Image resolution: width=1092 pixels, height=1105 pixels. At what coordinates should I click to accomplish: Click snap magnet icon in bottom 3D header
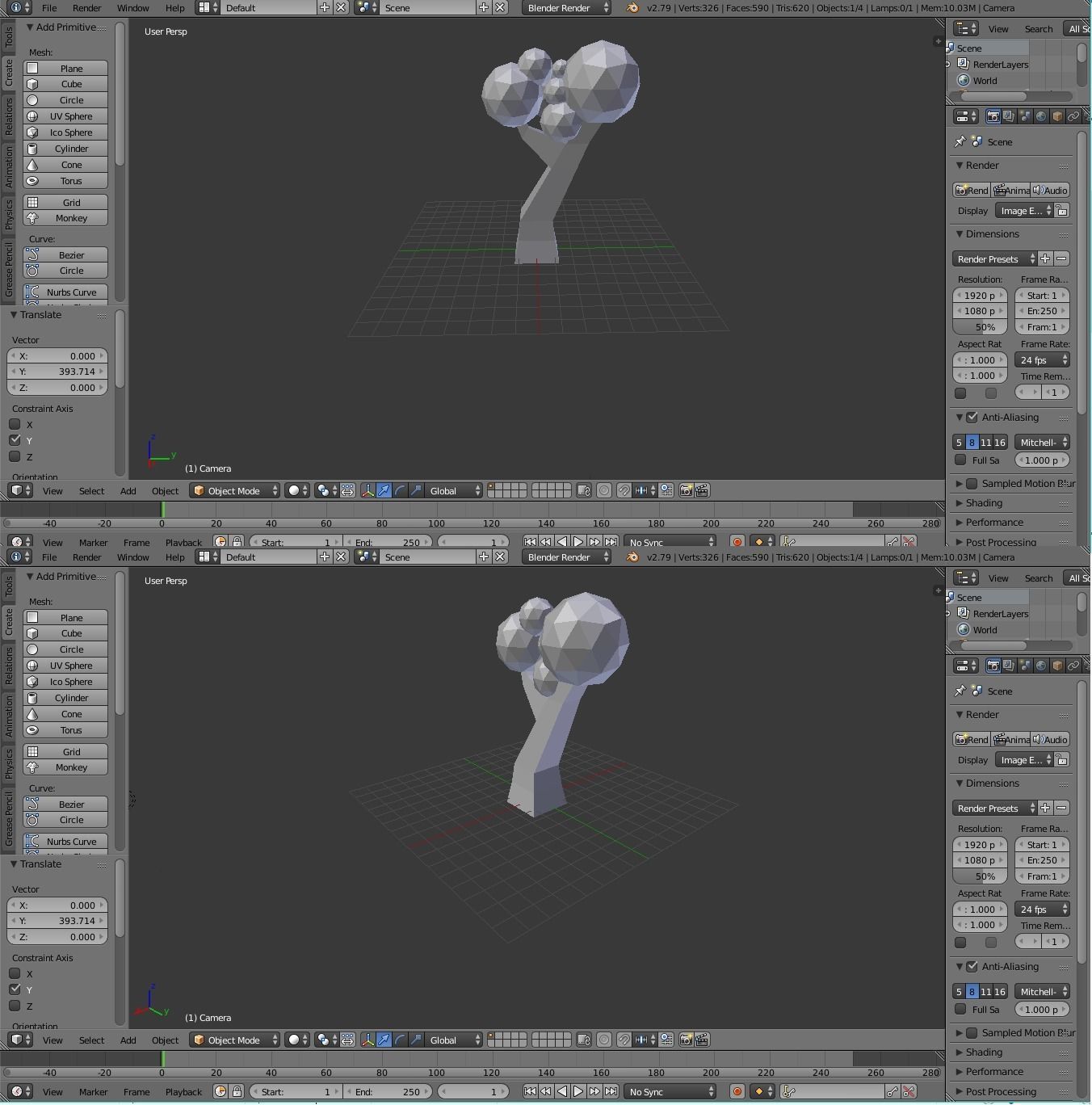pyautogui.click(x=624, y=1040)
